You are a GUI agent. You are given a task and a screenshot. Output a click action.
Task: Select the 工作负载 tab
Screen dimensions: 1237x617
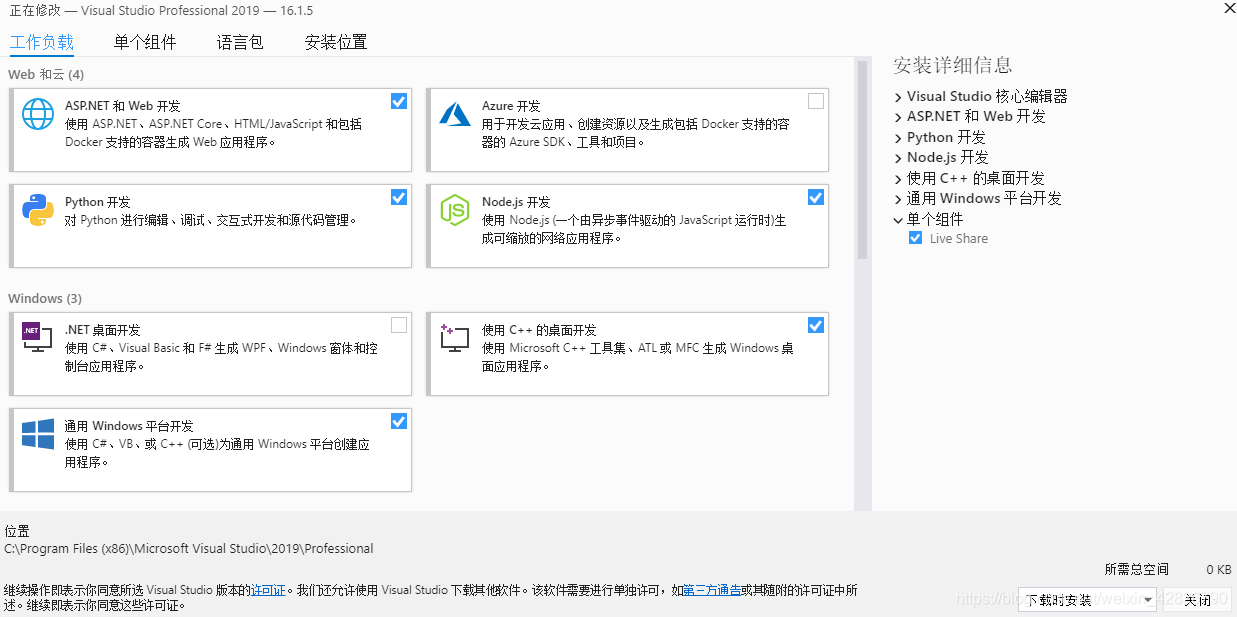42,42
